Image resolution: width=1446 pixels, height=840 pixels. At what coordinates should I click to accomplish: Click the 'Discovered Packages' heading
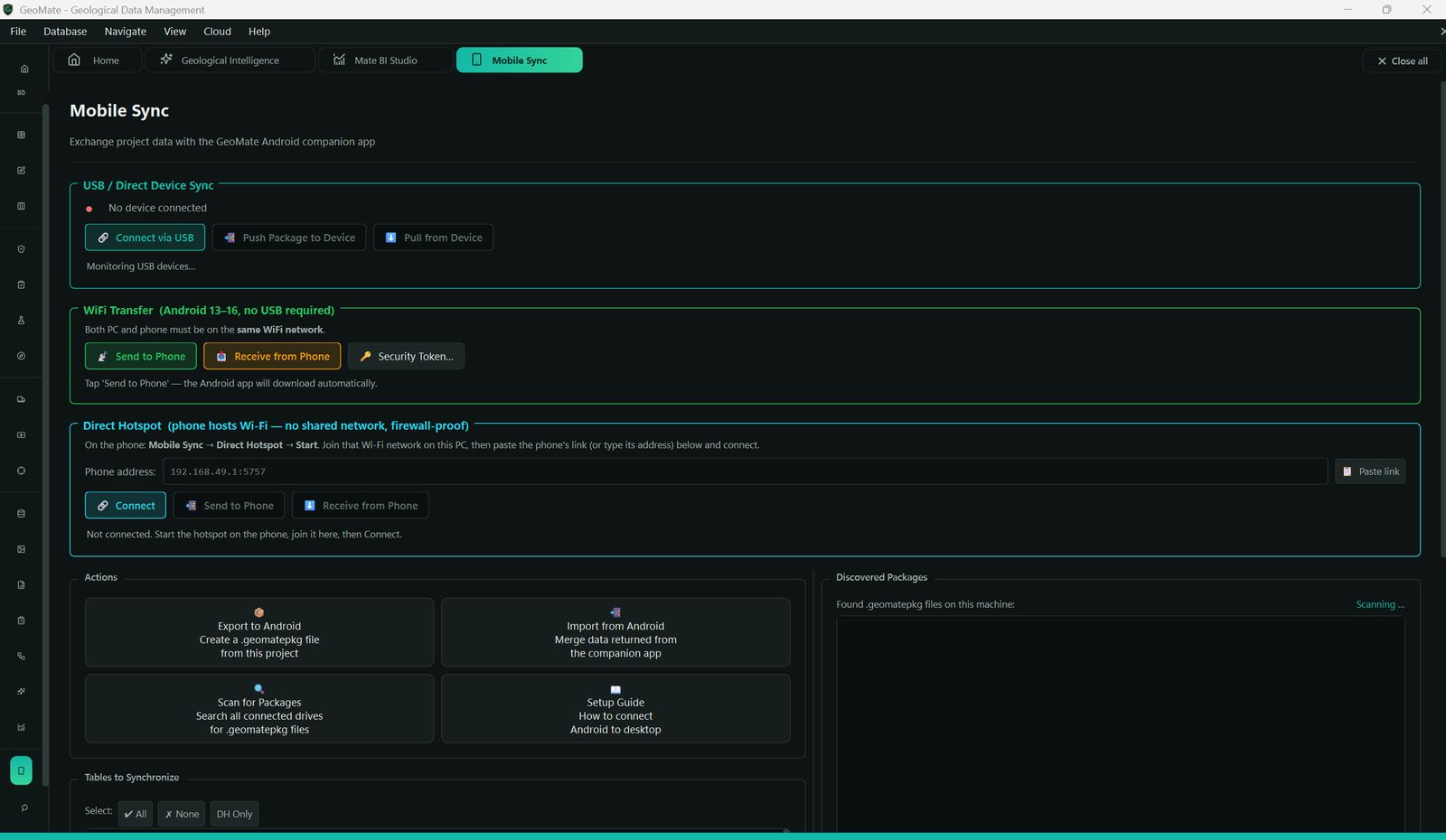point(881,577)
